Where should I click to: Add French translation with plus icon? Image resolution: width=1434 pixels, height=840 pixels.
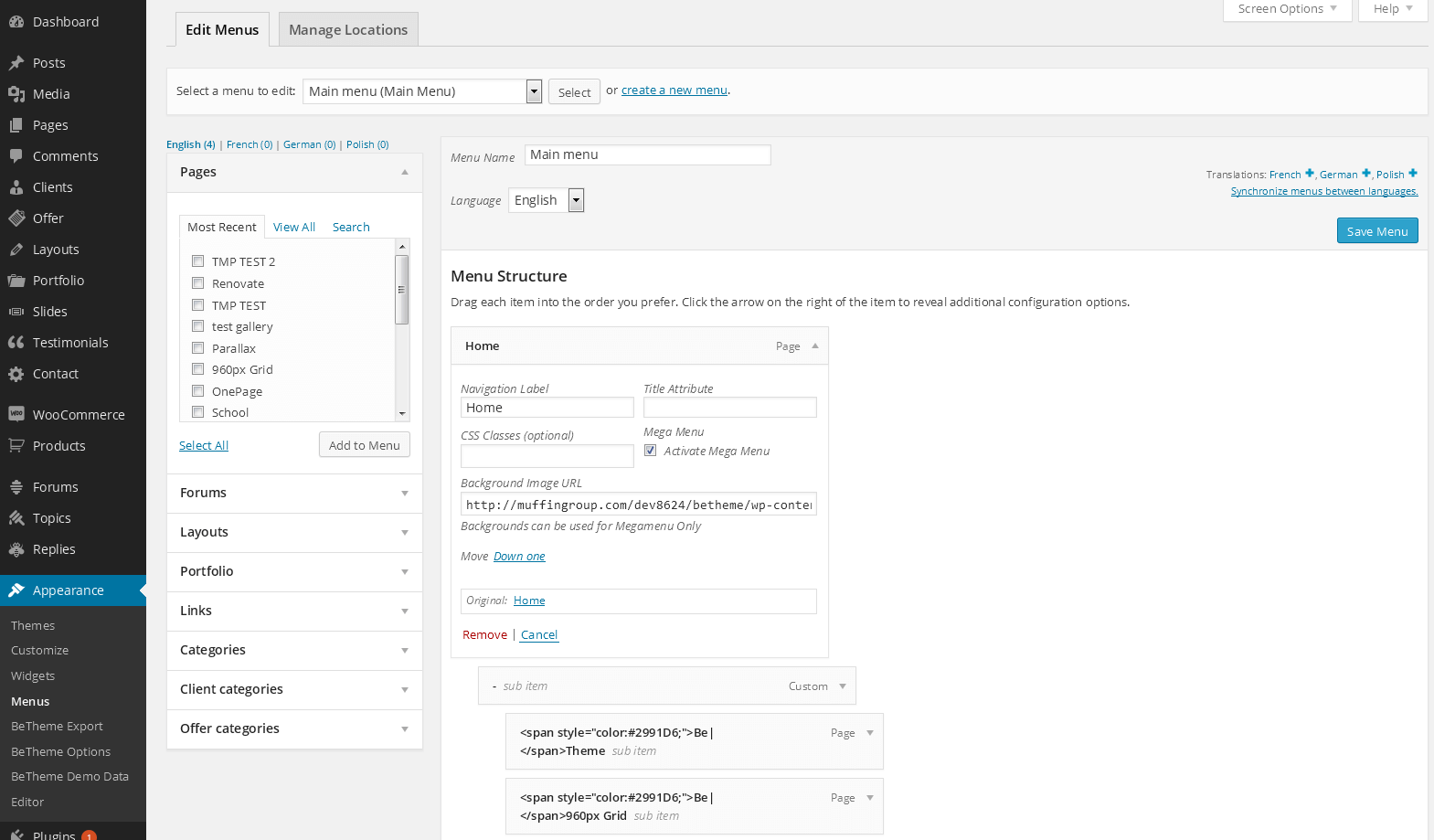pyautogui.click(x=1310, y=174)
